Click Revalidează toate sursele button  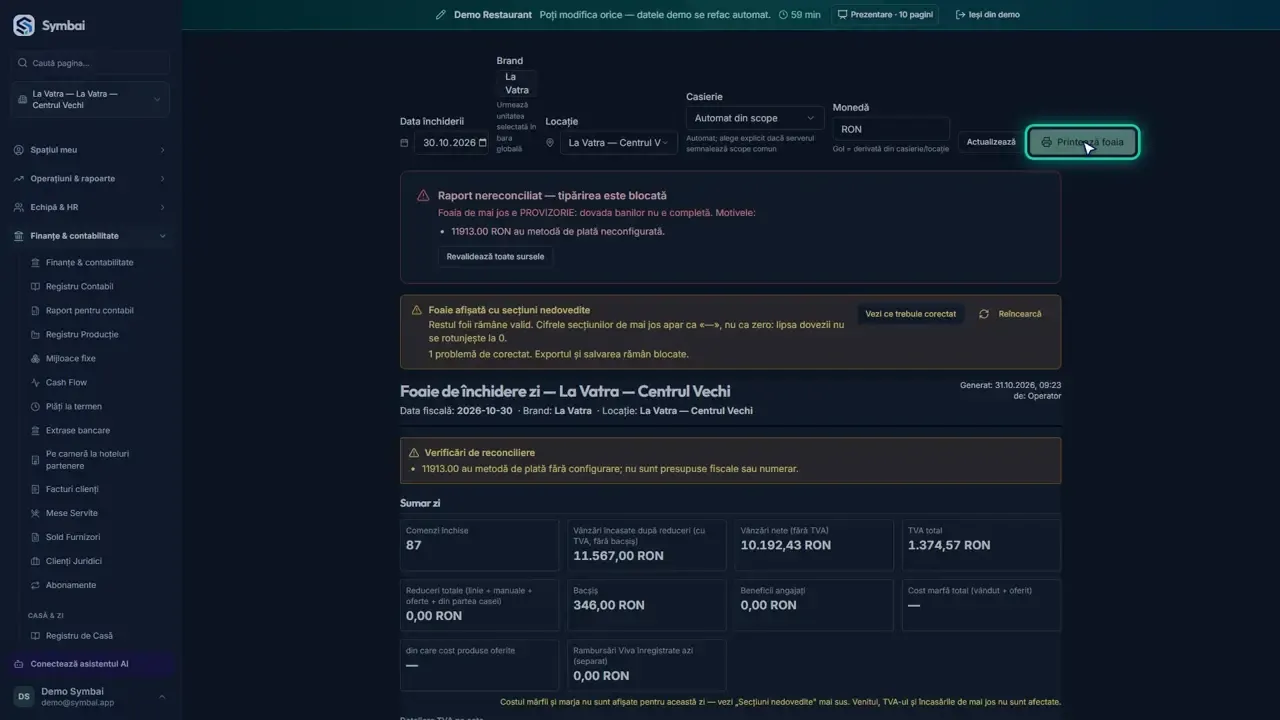[495, 257]
